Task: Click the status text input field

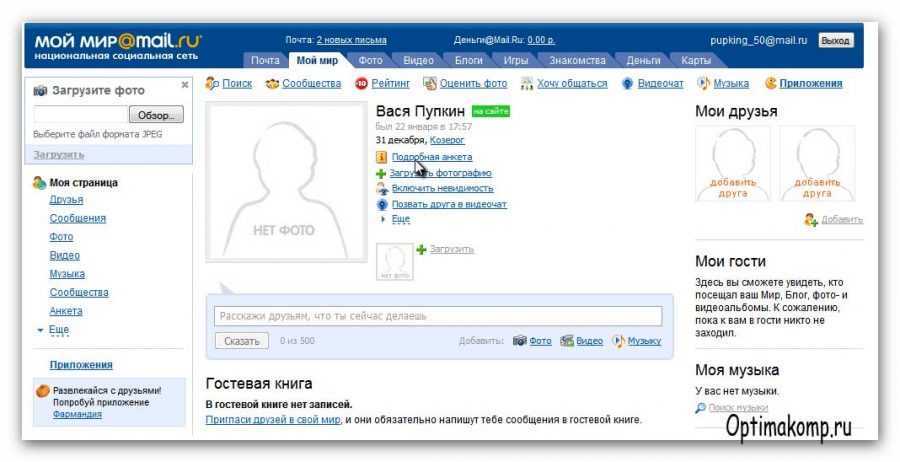Action: (438, 316)
